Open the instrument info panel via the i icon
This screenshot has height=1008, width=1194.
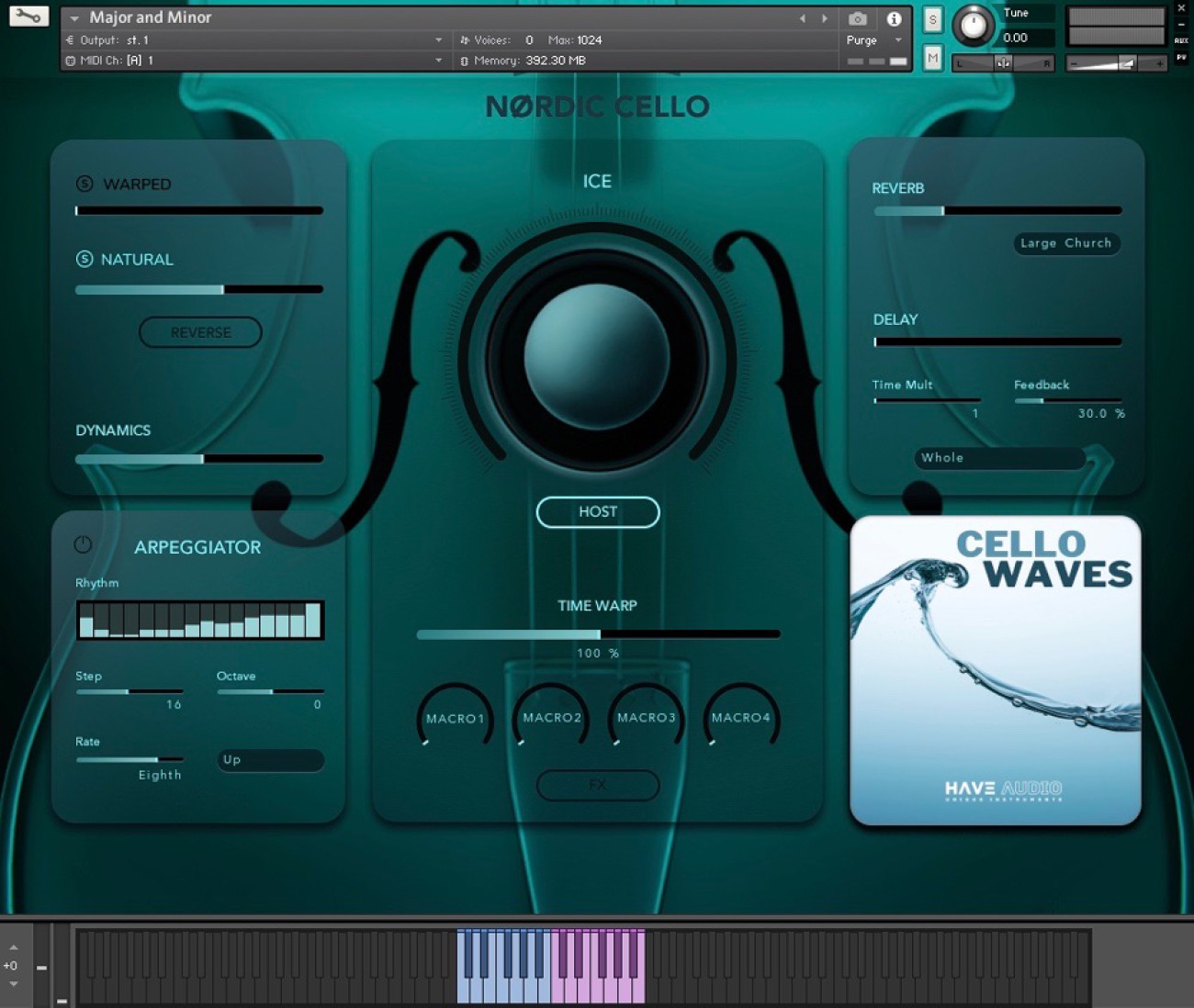pyautogui.click(x=893, y=18)
